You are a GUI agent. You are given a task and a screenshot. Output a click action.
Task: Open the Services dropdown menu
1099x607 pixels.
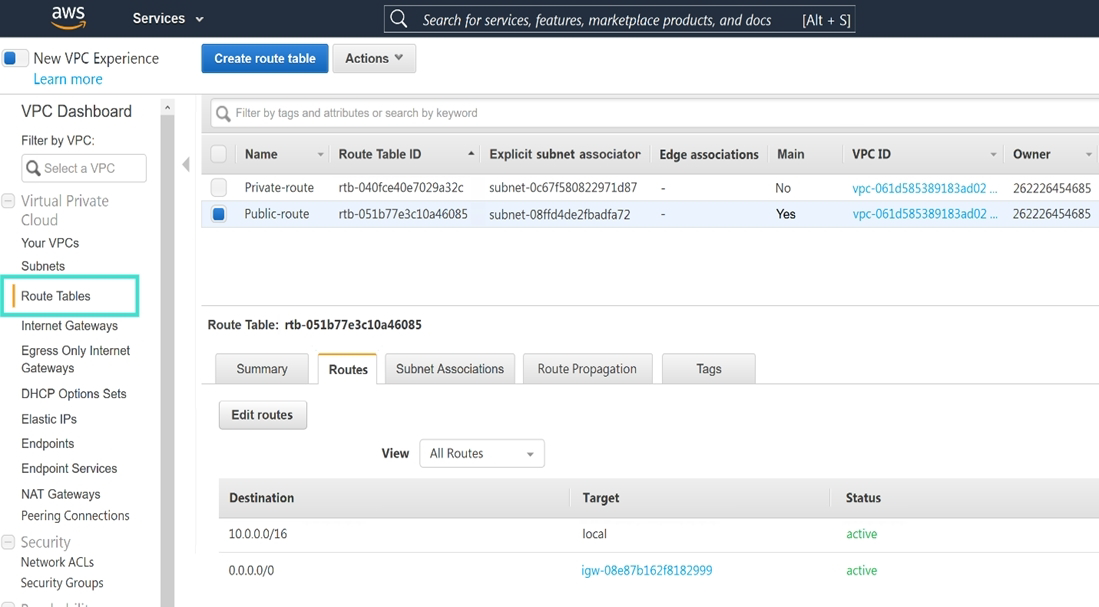click(x=167, y=18)
